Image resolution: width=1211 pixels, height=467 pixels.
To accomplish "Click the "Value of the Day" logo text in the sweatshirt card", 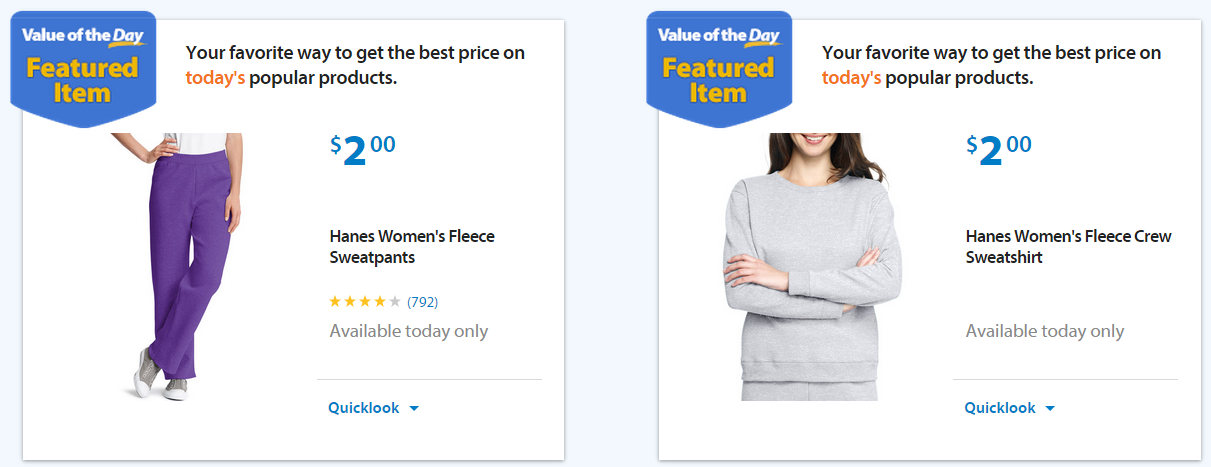I will pos(719,36).
